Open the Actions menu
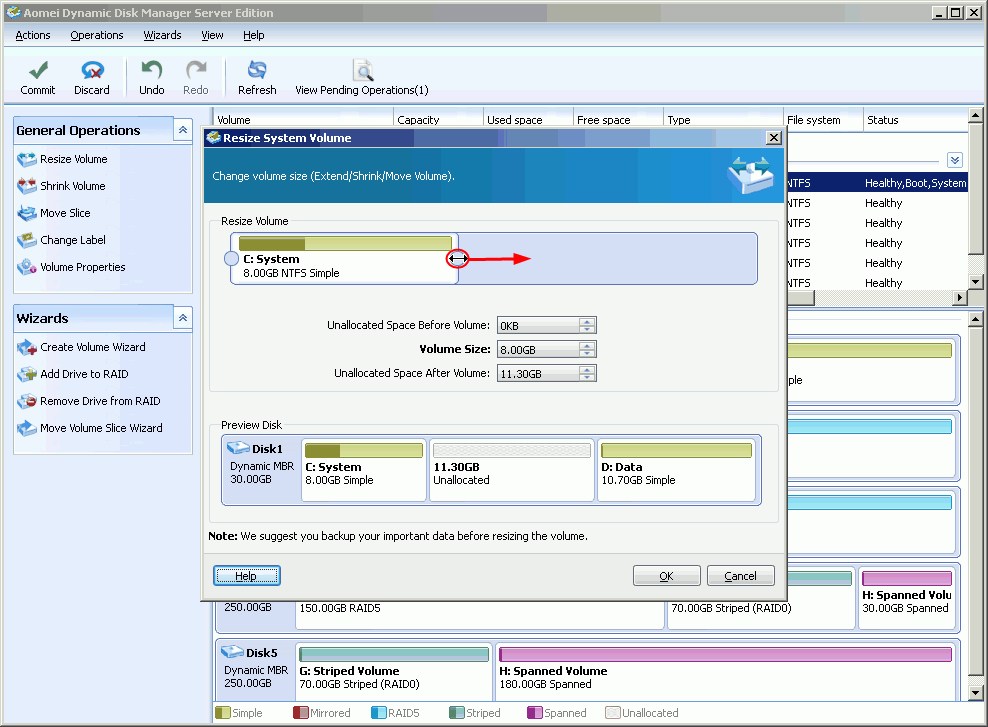This screenshot has width=988, height=727. 33,35
